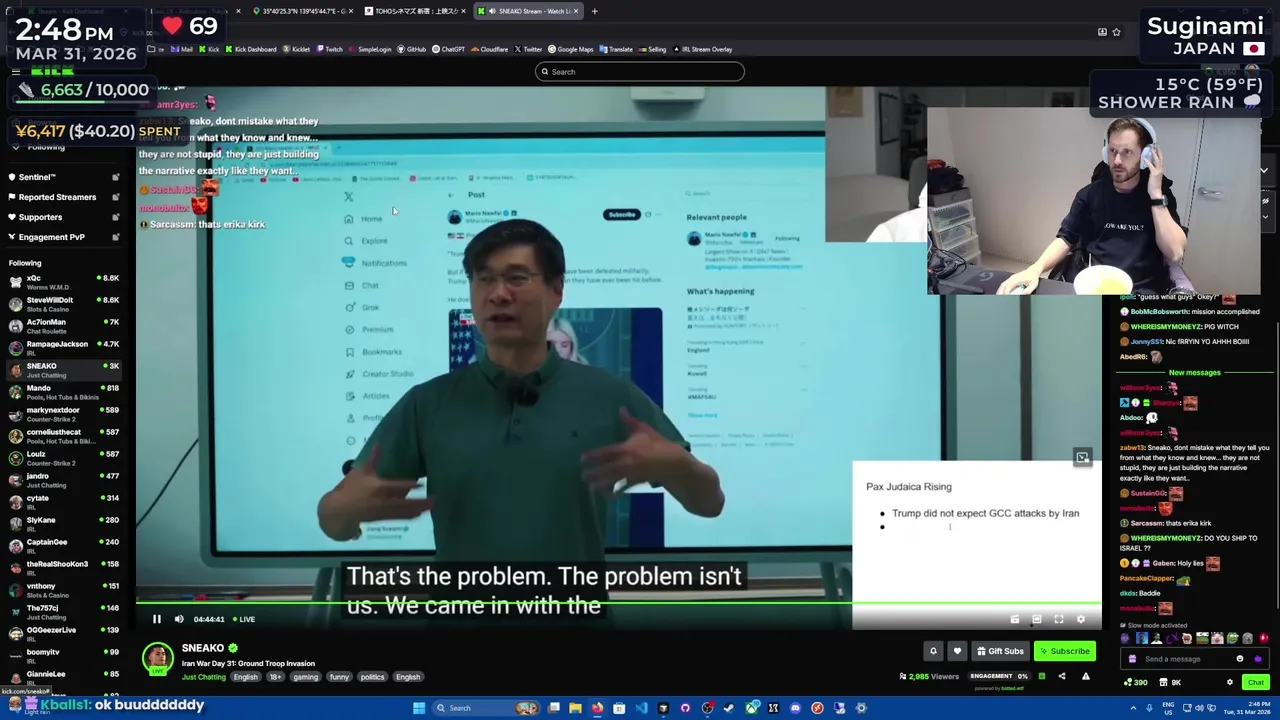Open a new browser tab
Viewport: 1280px width, 720px height.
click(x=594, y=11)
